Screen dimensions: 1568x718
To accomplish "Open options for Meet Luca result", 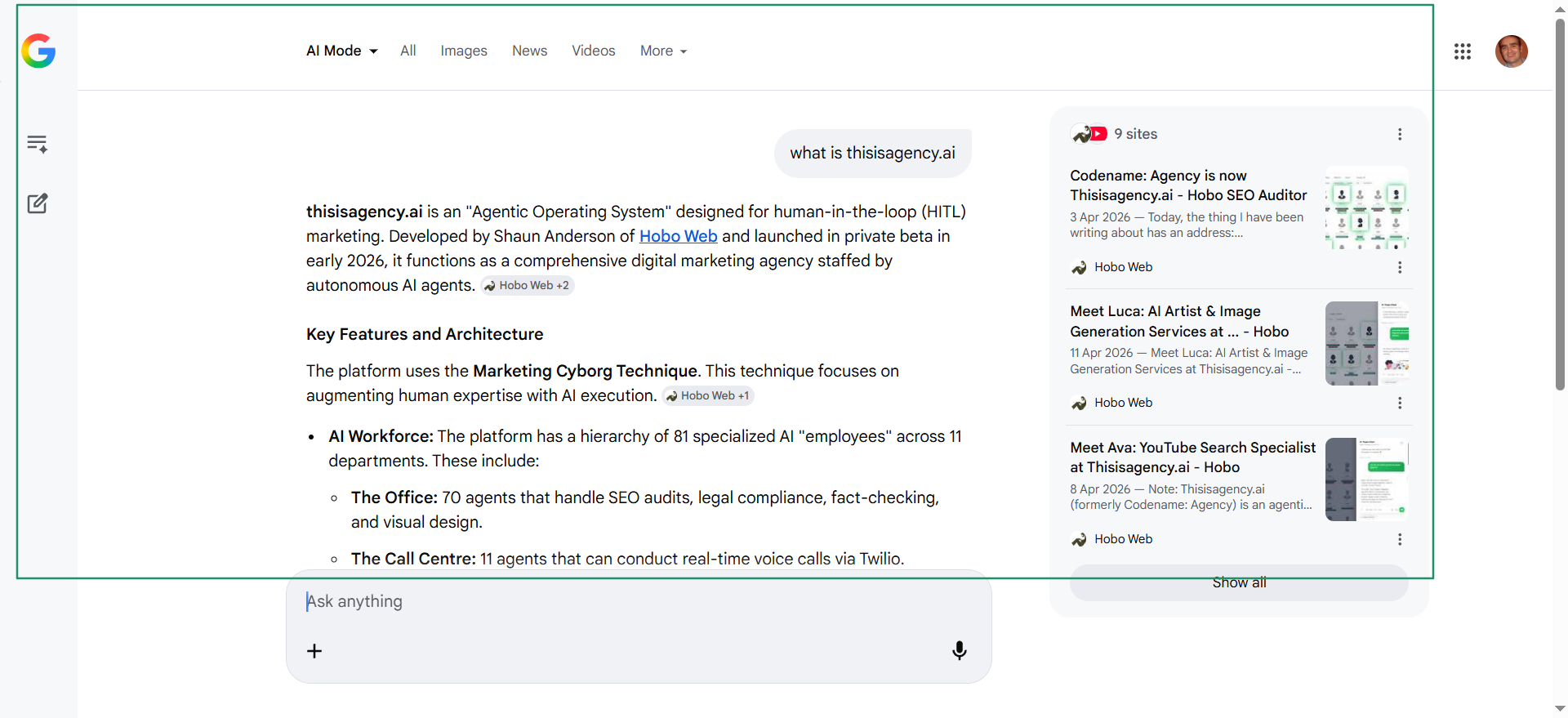I will [x=1399, y=403].
